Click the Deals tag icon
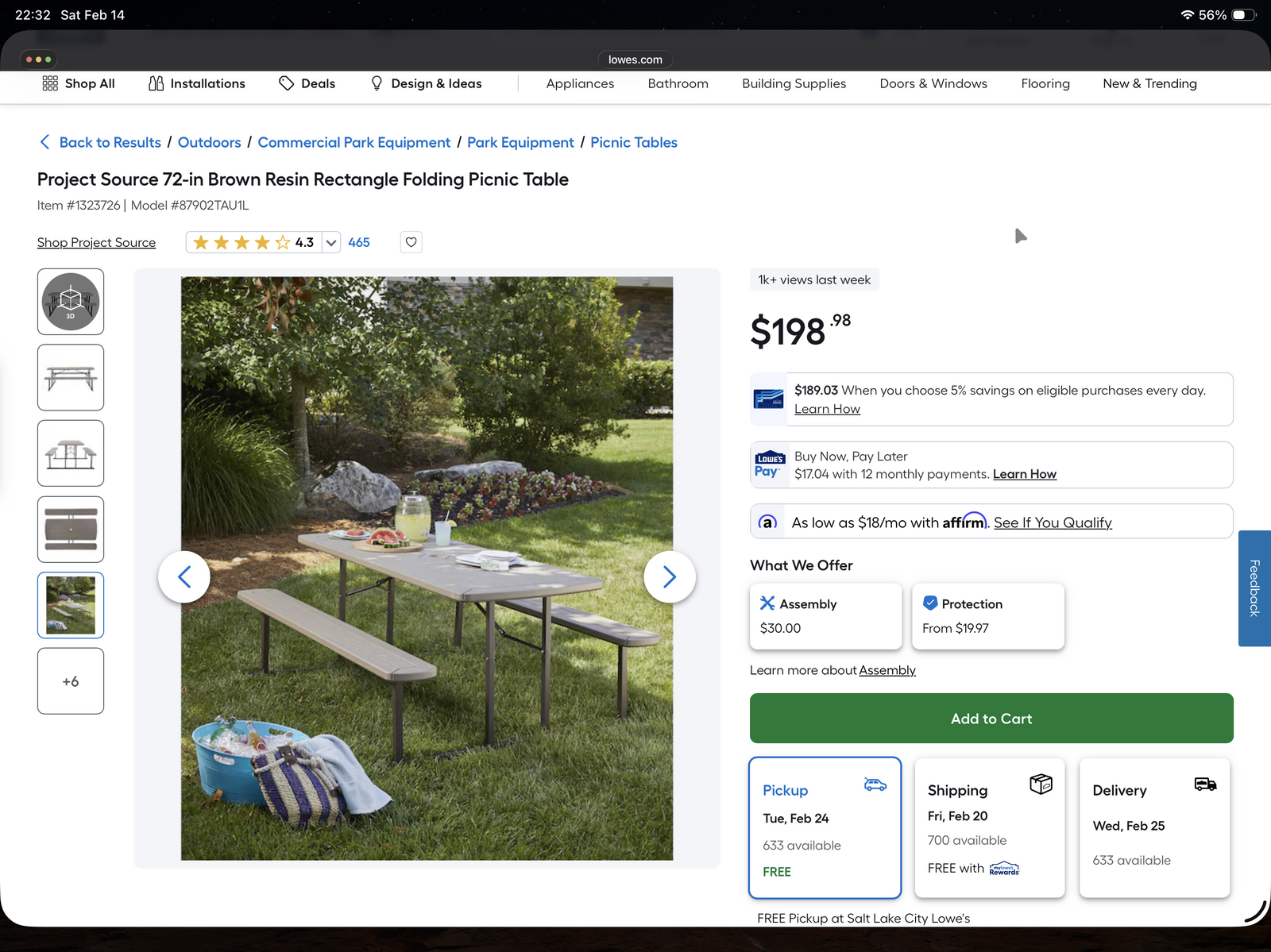Viewport: 1271px width, 952px height. pyautogui.click(x=286, y=83)
